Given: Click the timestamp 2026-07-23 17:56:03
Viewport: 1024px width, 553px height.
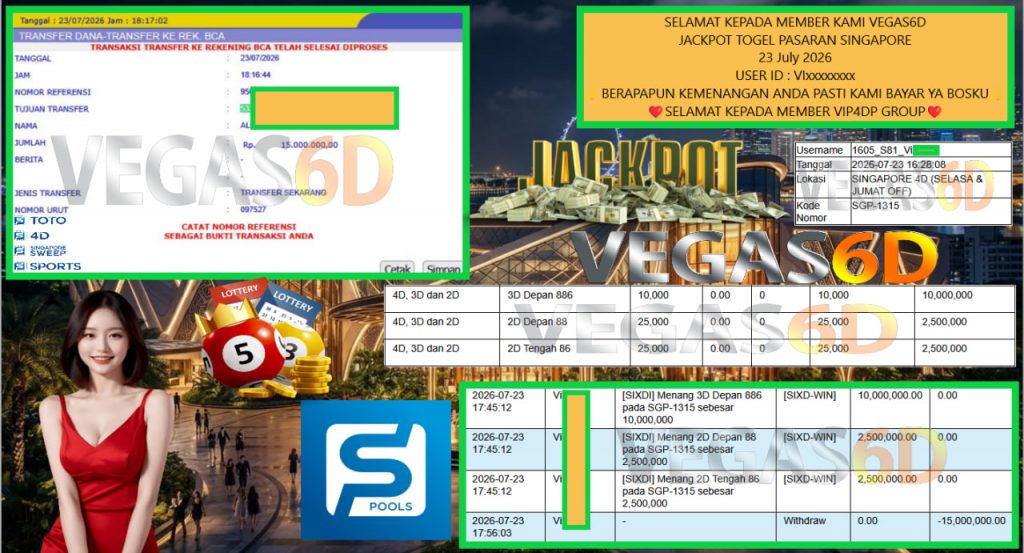Looking at the screenshot, I should tap(498, 527).
